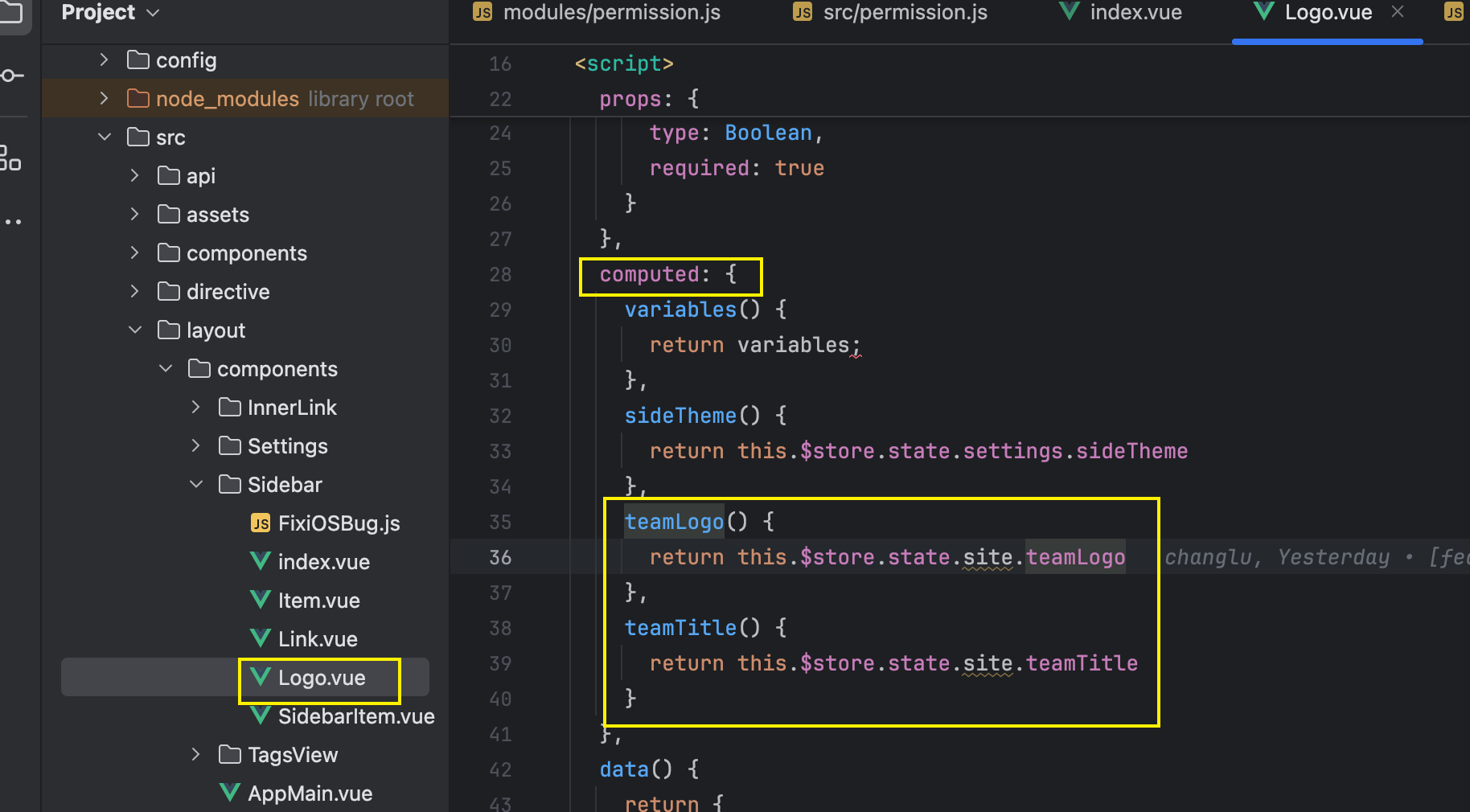Collapse the layout components folder chevron
This screenshot has height=812, width=1470.
[x=165, y=369]
